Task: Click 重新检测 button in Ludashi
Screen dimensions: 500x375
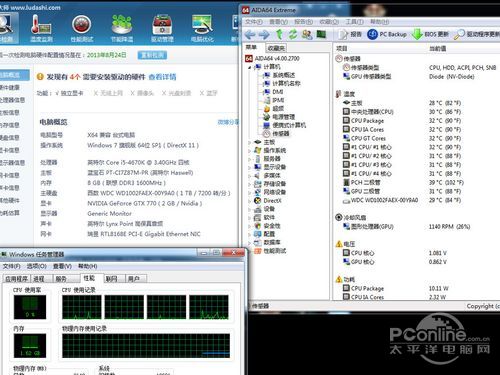Action: [x=152, y=55]
